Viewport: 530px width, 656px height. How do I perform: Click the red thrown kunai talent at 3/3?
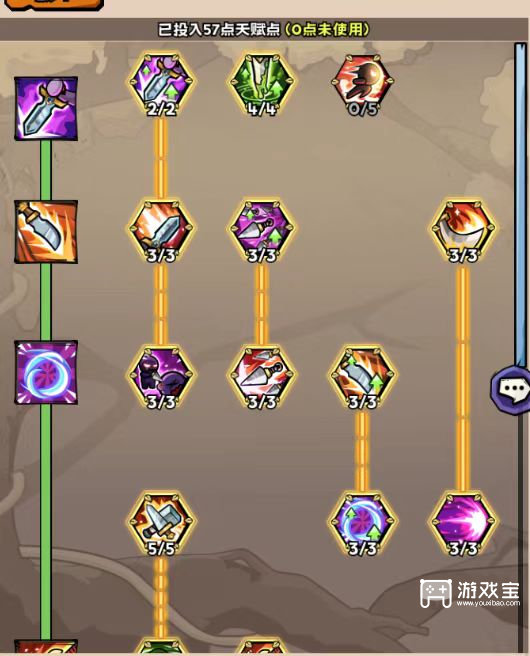coord(262,377)
